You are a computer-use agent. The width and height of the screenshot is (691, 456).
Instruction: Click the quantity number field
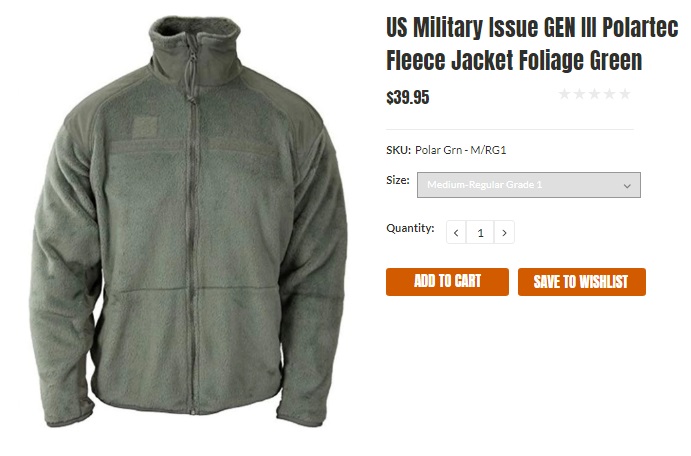pyautogui.click(x=481, y=233)
